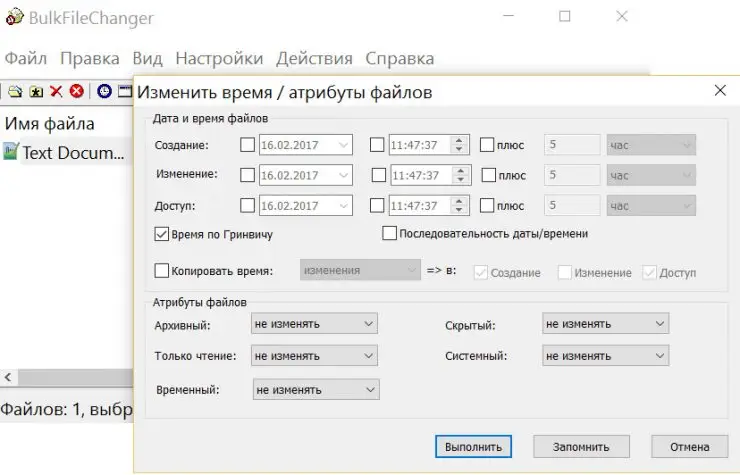Screen dimensions: 740x475
Task: Click the Создание time spinner arrows
Action: [459, 145]
